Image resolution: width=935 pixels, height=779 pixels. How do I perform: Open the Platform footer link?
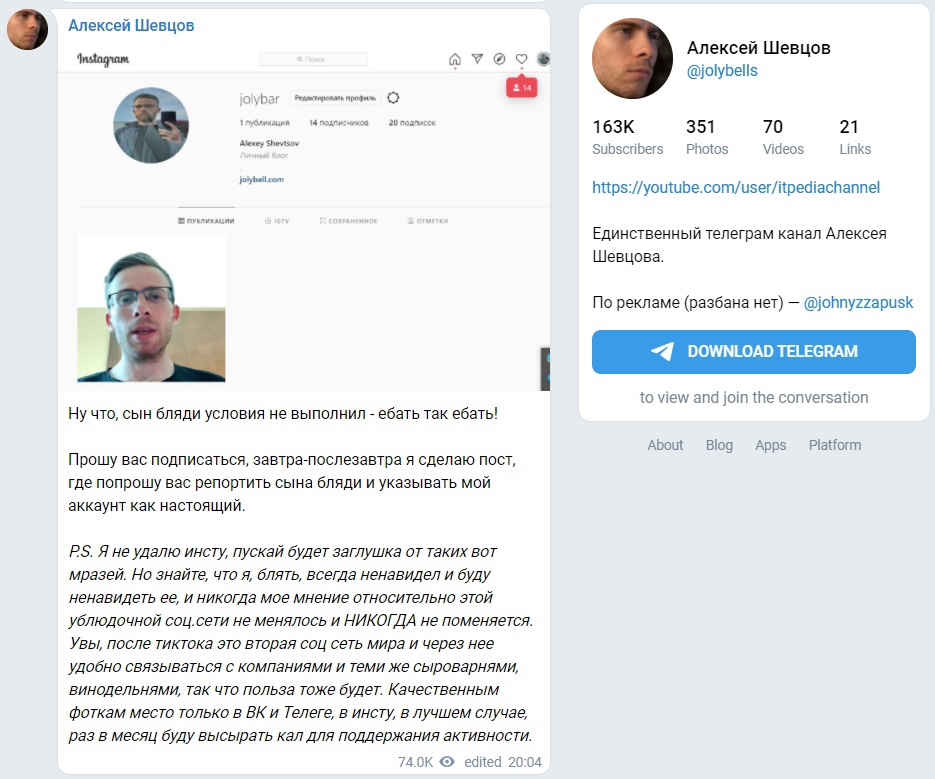tap(835, 445)
